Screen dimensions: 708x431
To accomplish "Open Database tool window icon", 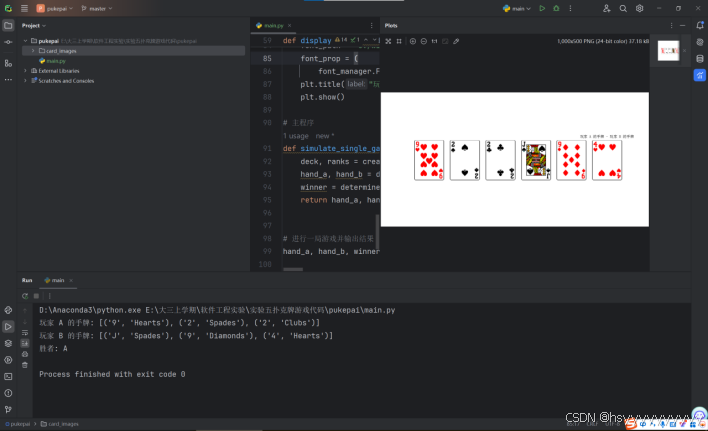I will 700,59.
